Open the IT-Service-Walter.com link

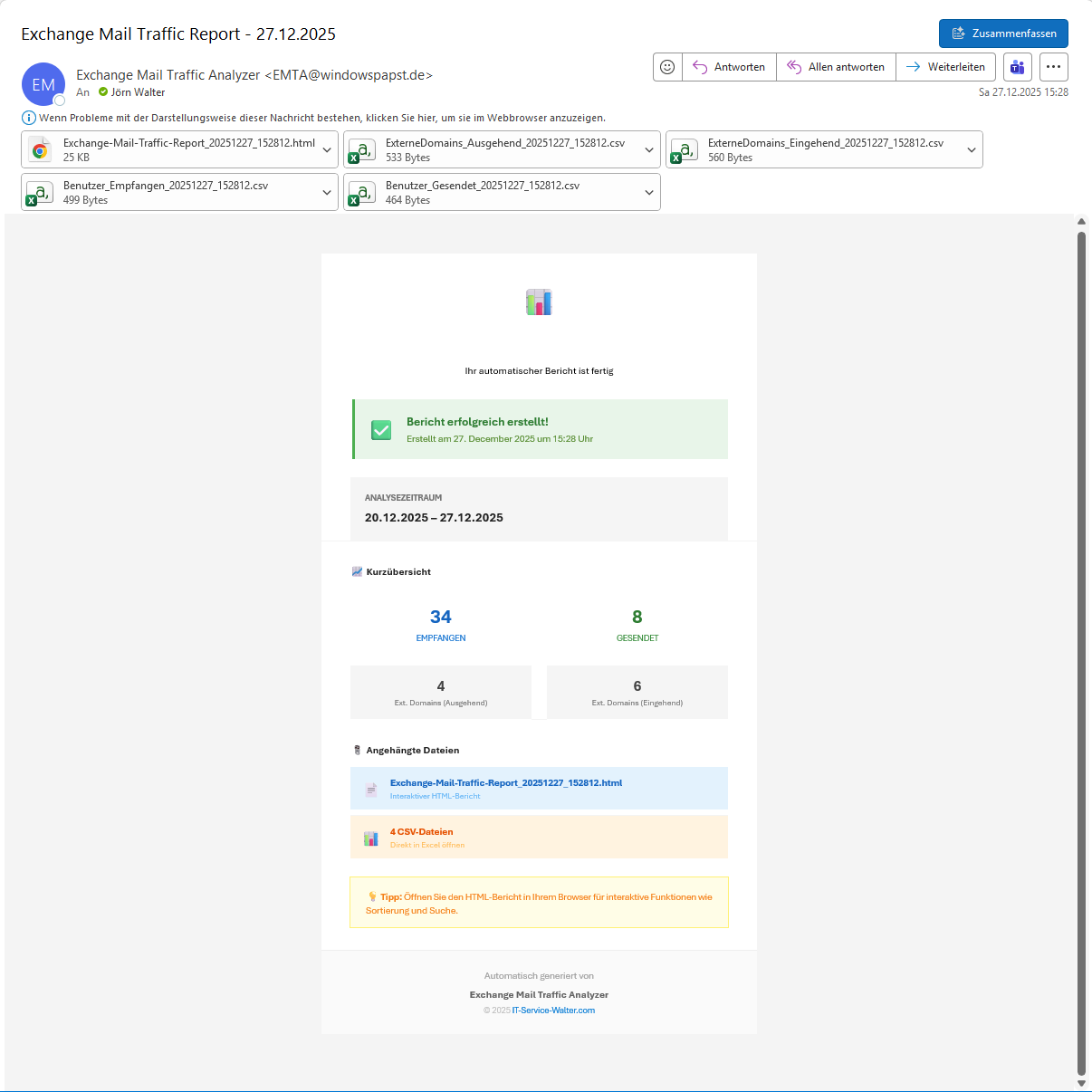click(553, 1011)
